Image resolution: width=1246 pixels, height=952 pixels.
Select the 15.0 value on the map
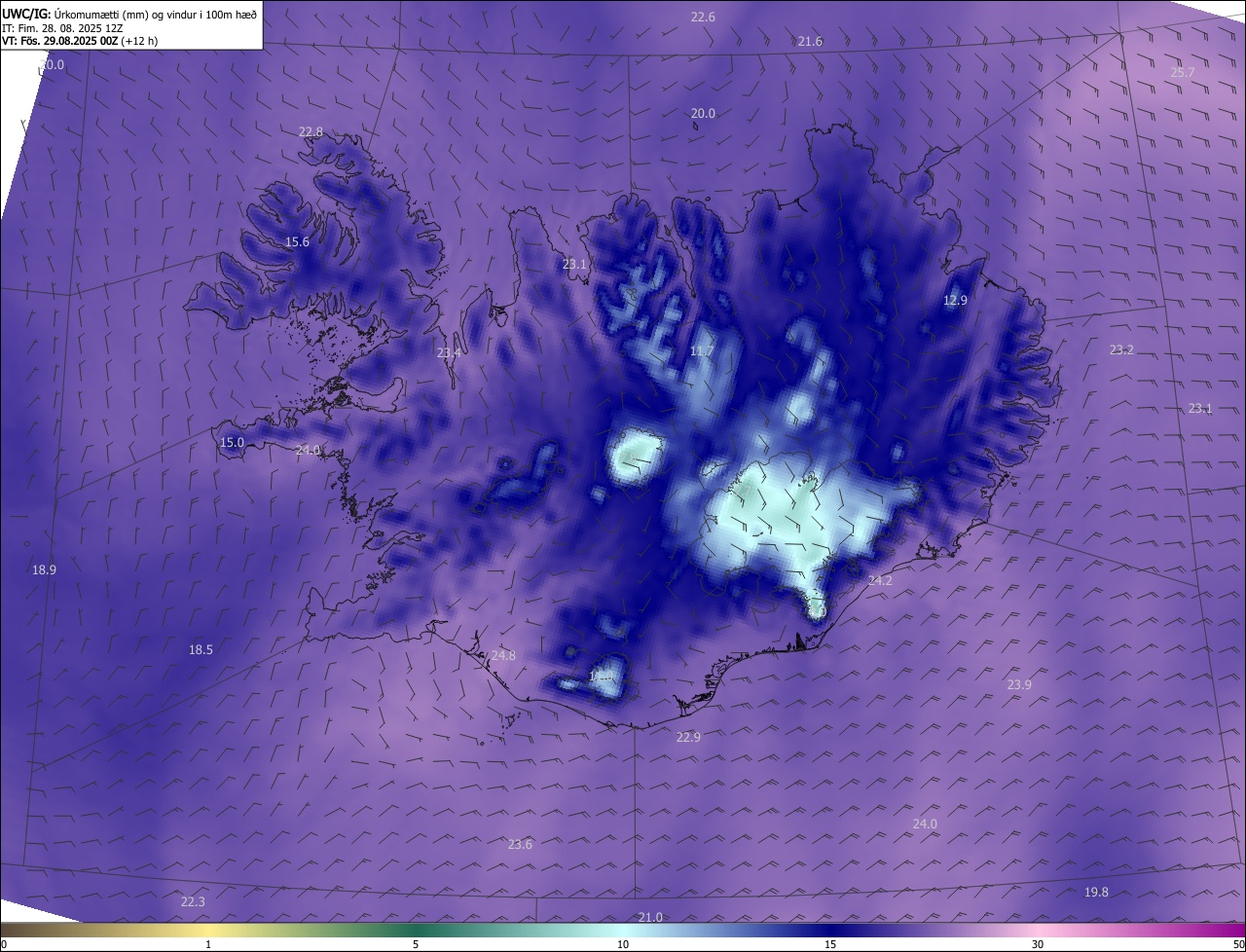(232, 443)
